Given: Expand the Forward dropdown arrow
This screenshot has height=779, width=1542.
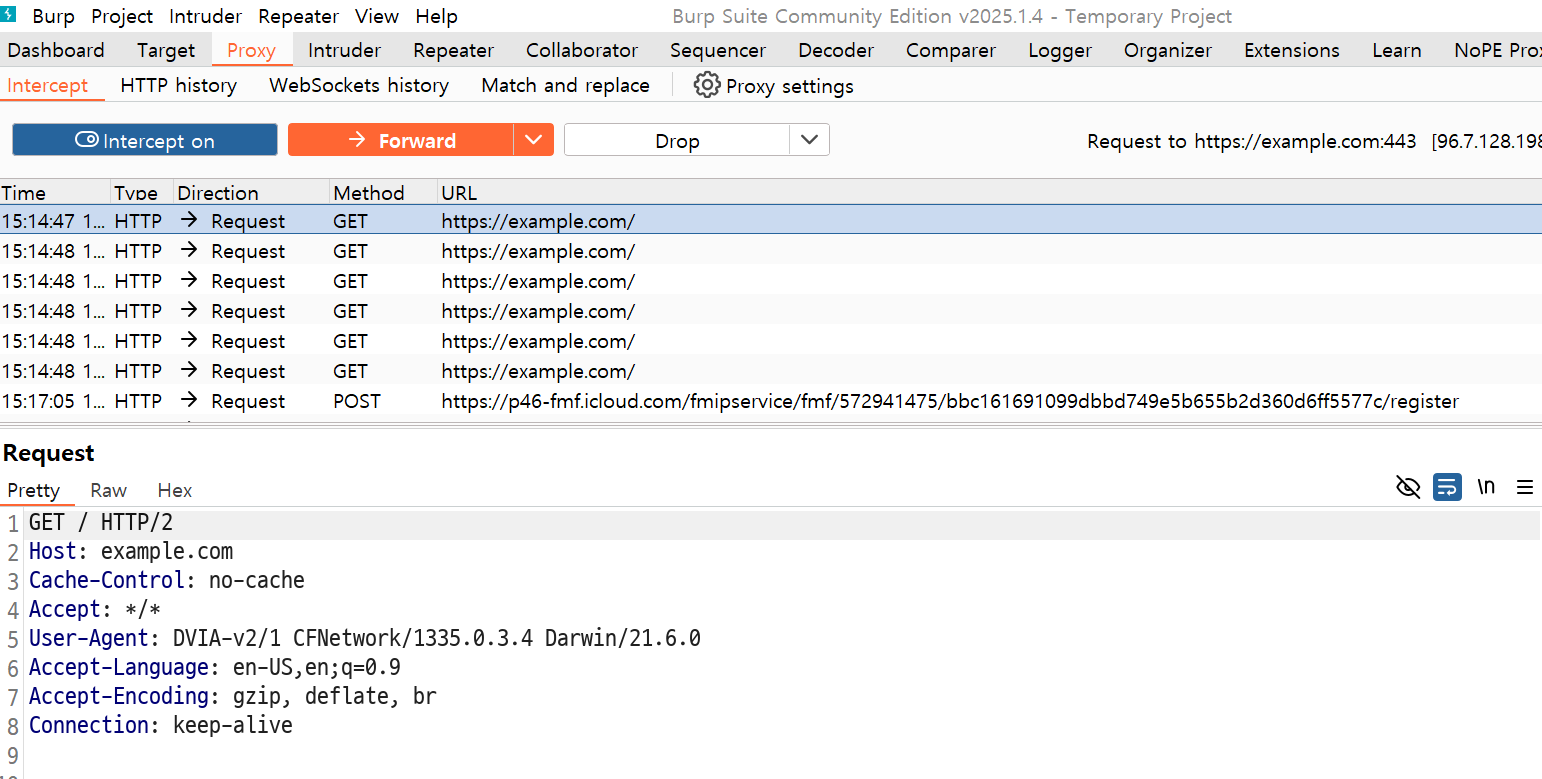Looking at the screenshot, I should click(534, 140).
